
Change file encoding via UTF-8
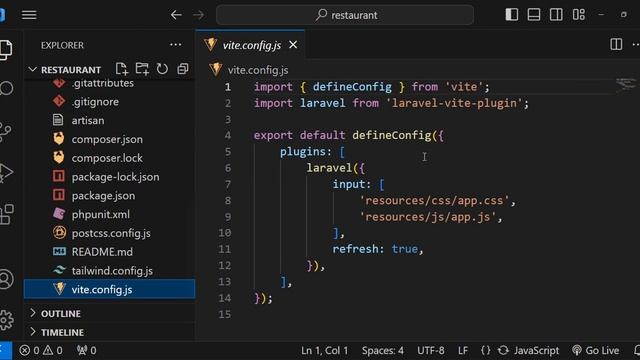coord(431,351)
